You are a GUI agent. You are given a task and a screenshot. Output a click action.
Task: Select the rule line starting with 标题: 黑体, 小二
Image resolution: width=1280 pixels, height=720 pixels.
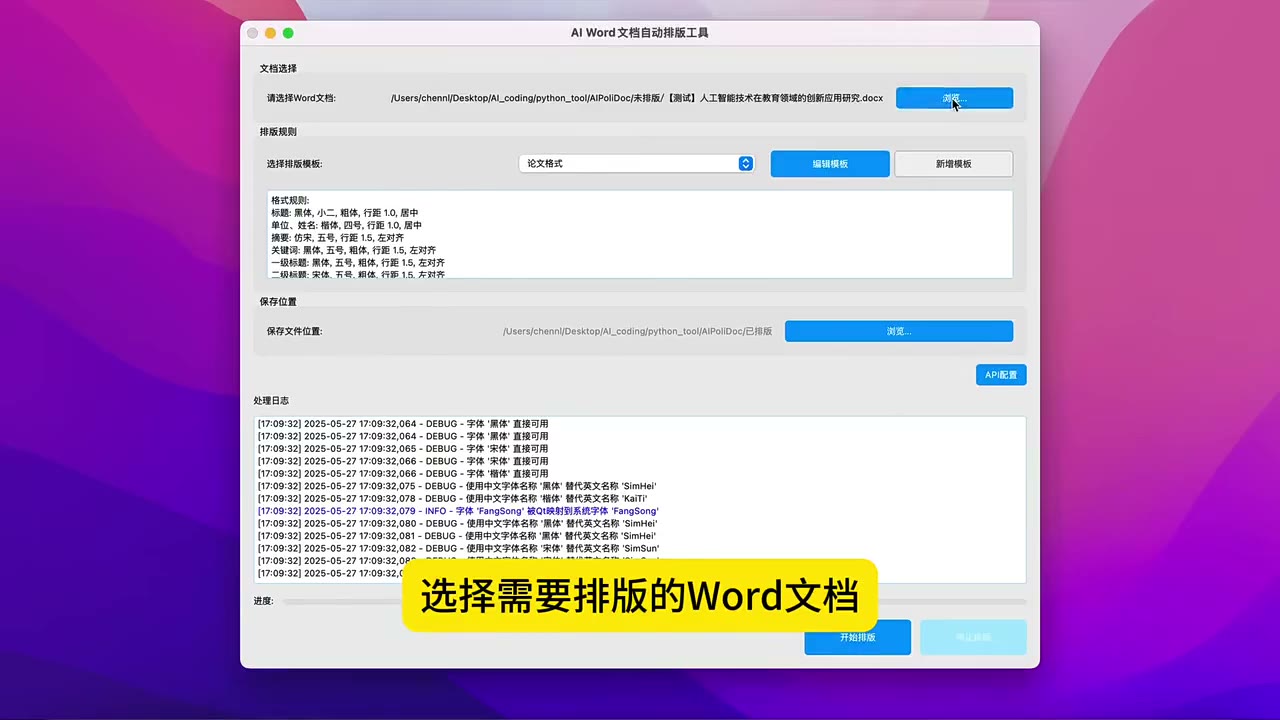345,213
